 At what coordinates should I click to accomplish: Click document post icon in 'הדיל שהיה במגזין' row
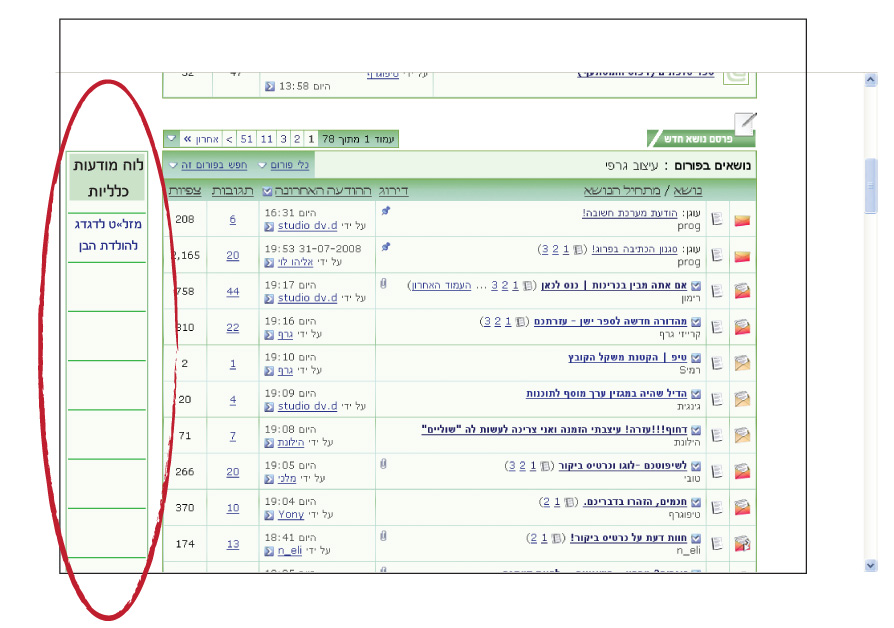click(x=717, y=399)
